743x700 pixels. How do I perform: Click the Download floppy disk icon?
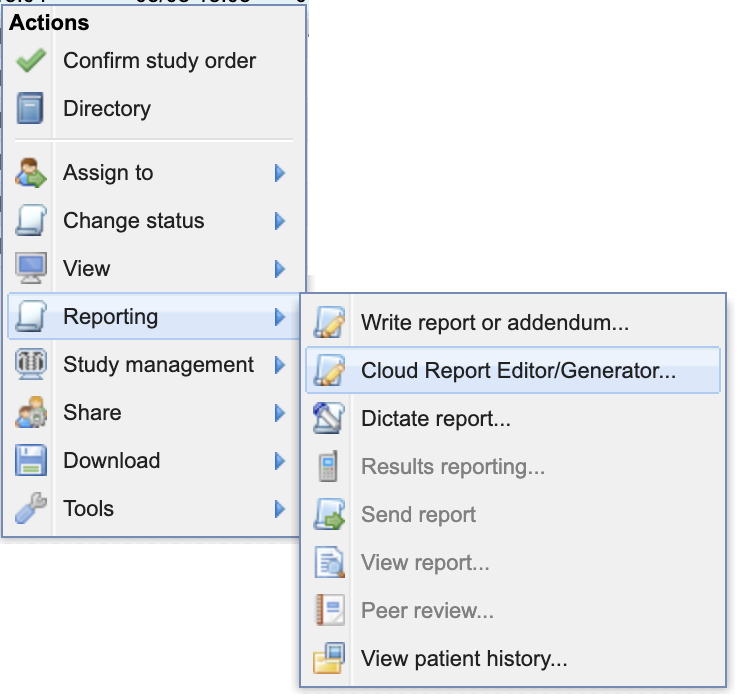coord(31,460)
